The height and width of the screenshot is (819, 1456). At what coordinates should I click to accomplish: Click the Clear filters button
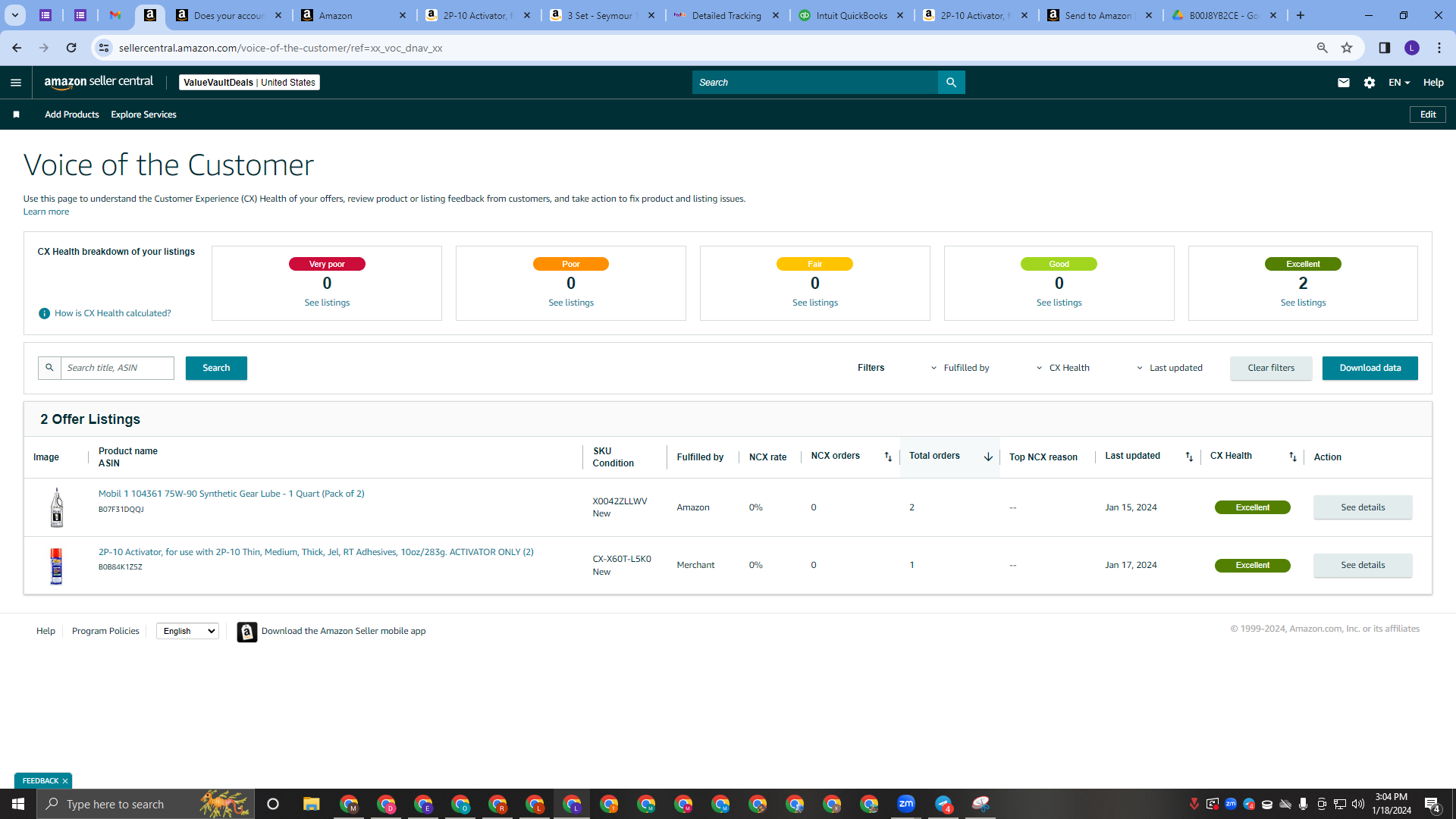1271,368
